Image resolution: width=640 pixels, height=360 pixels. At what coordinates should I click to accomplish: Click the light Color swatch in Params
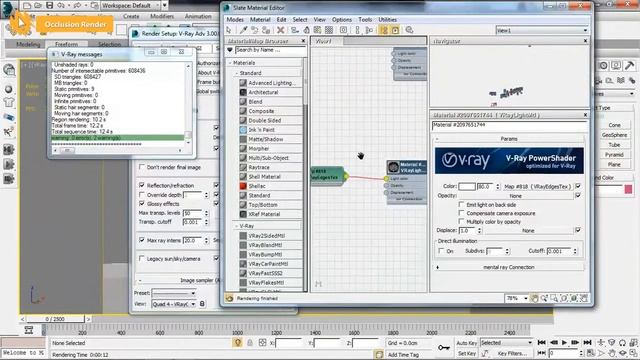click(467, 187)
